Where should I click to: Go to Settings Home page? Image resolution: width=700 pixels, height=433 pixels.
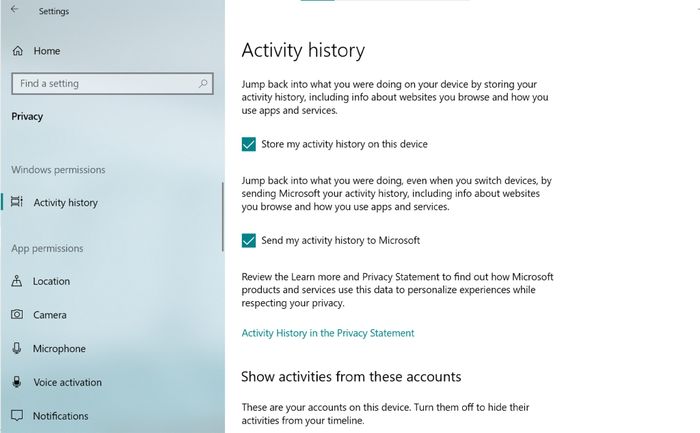pos(46,51)
